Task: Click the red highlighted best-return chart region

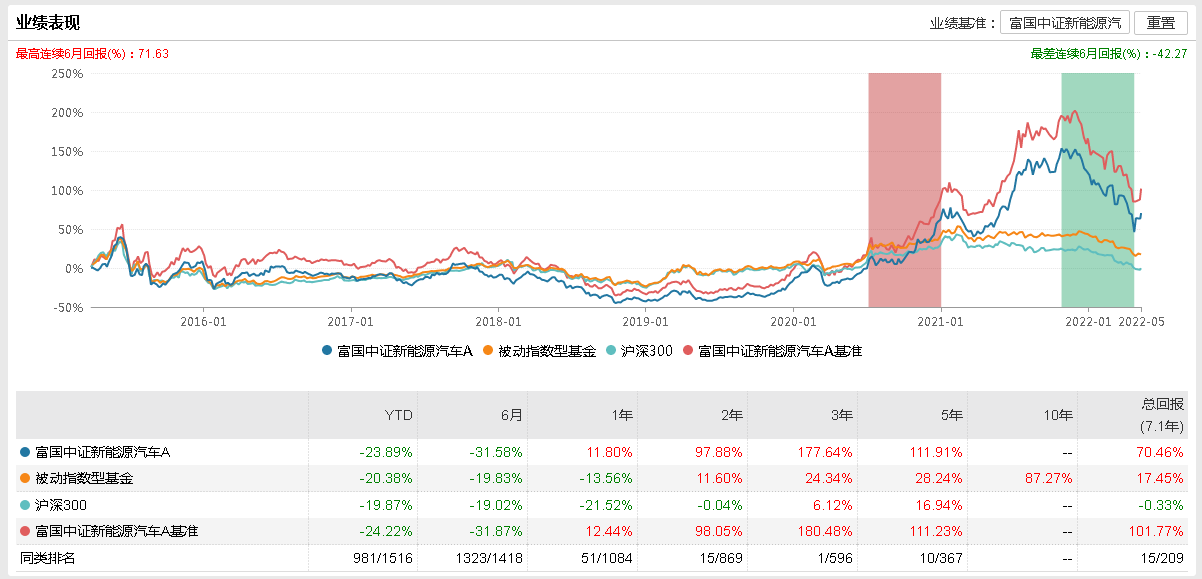Action: 904,190
